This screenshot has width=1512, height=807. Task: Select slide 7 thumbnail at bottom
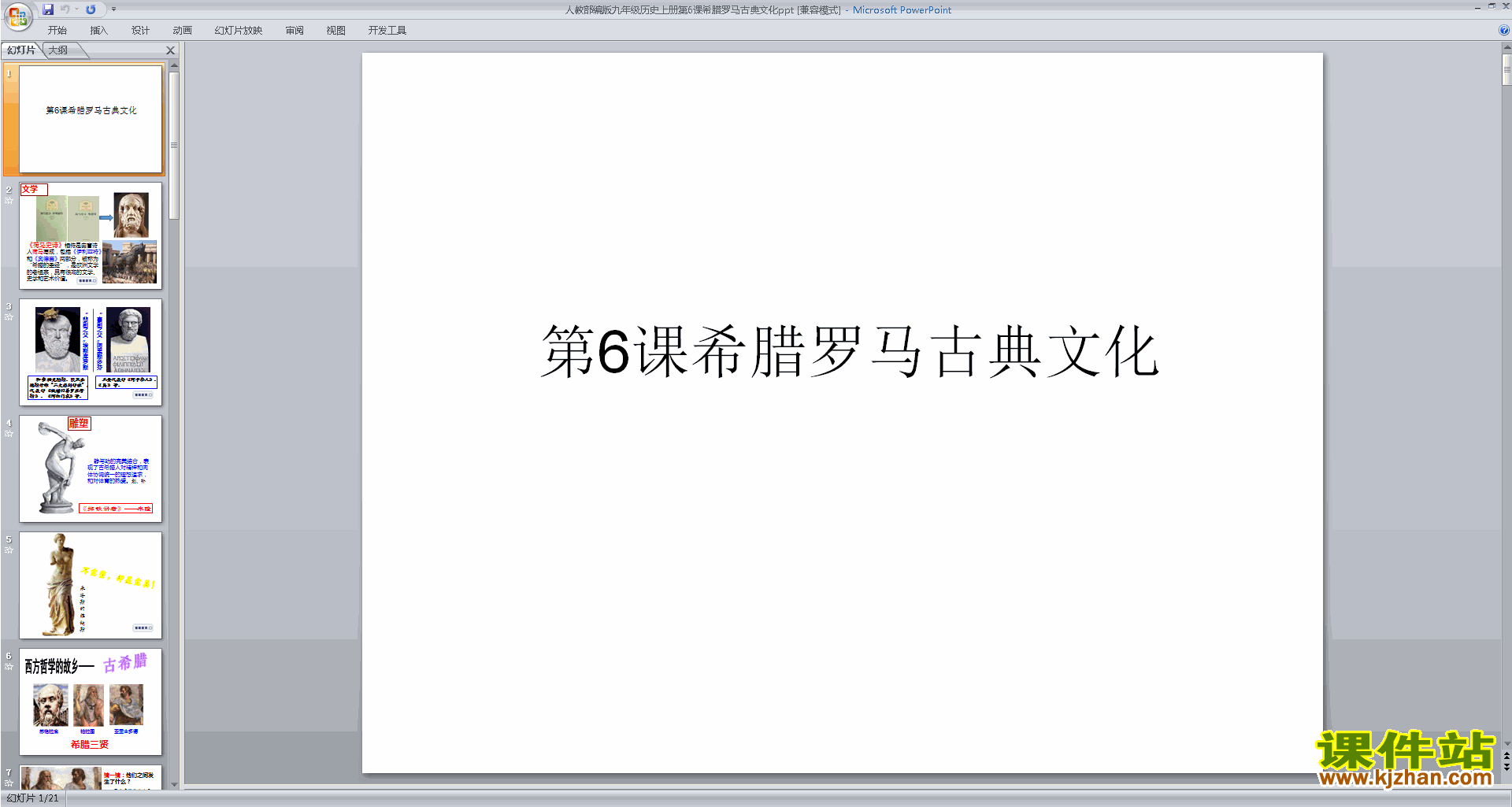coord(91,777)
